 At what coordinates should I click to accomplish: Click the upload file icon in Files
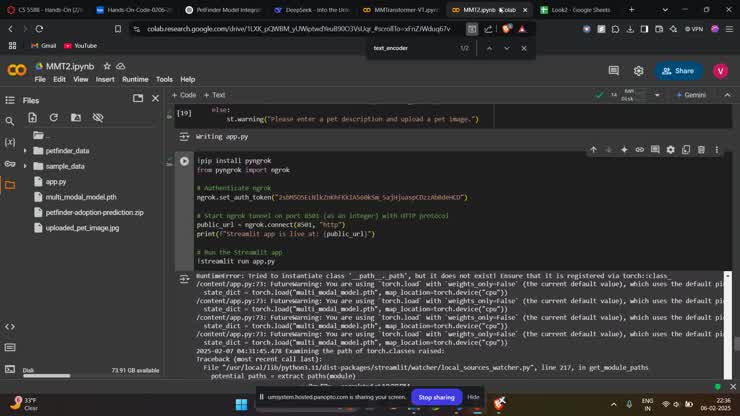32,118
